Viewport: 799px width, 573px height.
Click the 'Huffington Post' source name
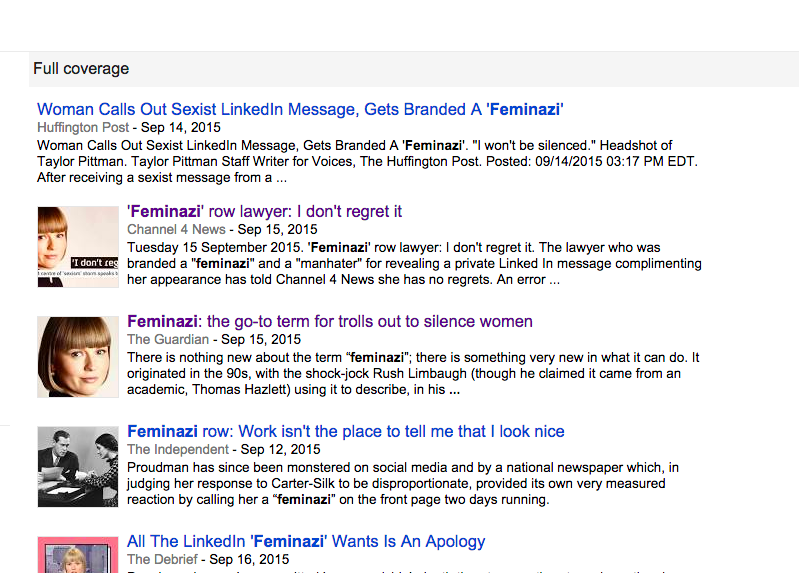coord(83,128)
